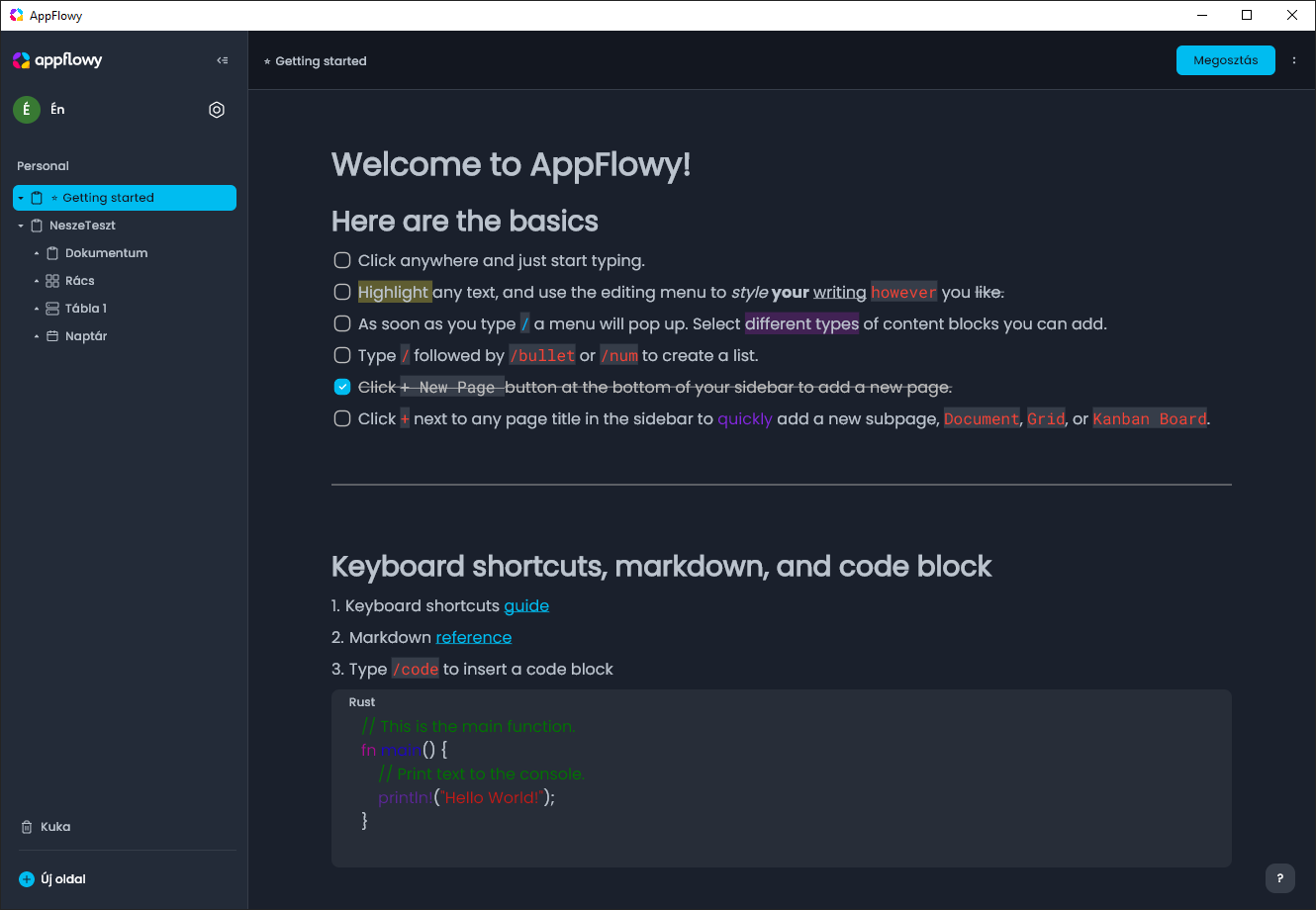
Task: Click the trash can icon beside Kuka
Action: pyautogui.click(x=27, y=827)
